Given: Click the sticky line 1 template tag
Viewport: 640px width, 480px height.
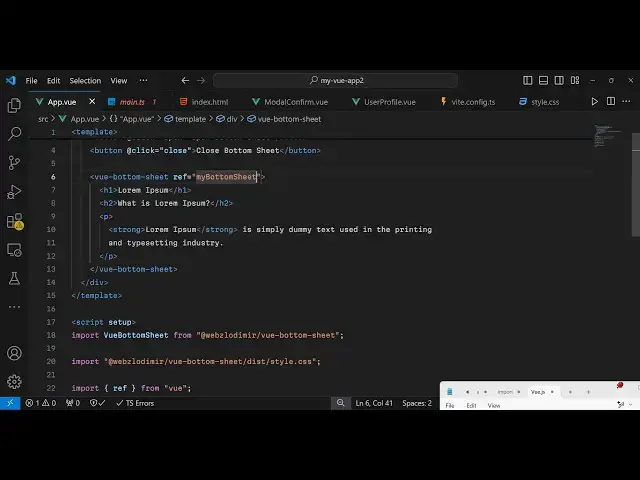Looking at the screenshot, I should tap(94, 132).
